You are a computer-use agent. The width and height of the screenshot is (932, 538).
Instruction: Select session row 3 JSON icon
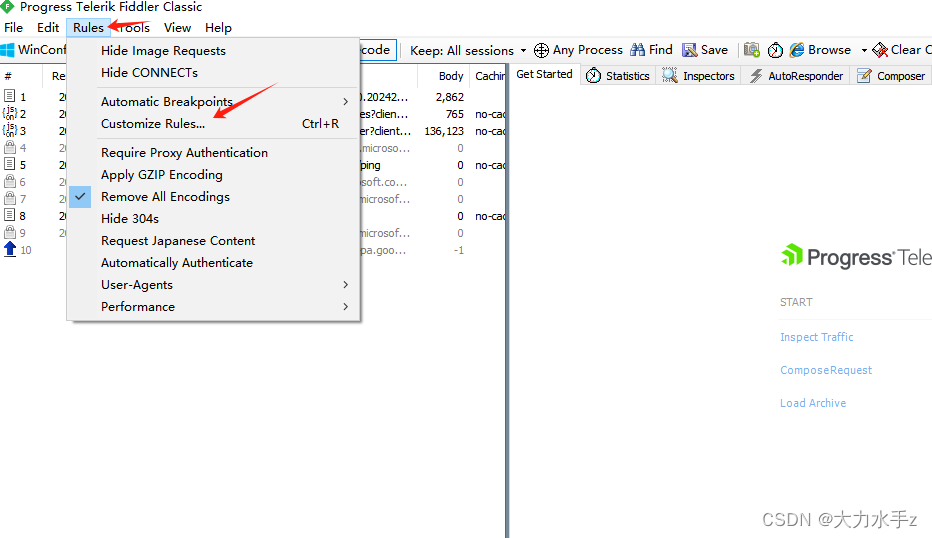pyautogui.click(x=10, y=130)
